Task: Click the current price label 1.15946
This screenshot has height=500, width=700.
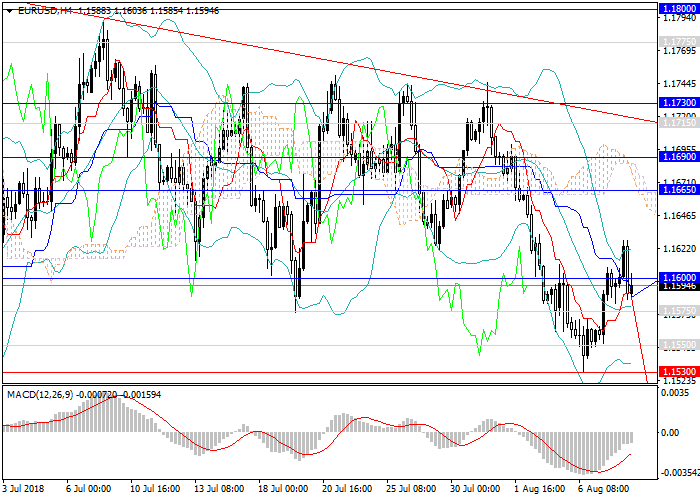Action: coord(679,286)
